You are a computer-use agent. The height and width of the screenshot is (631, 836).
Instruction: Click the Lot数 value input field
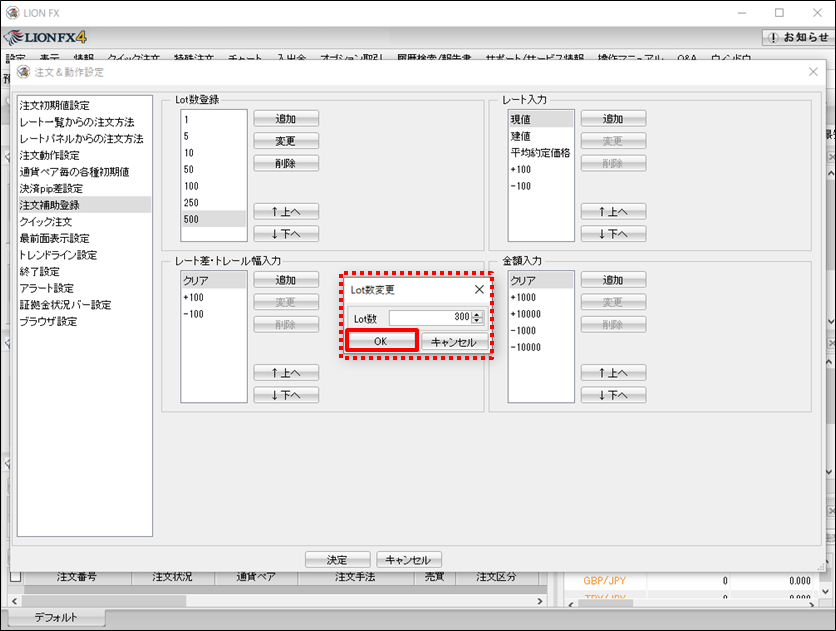[430, 318]
